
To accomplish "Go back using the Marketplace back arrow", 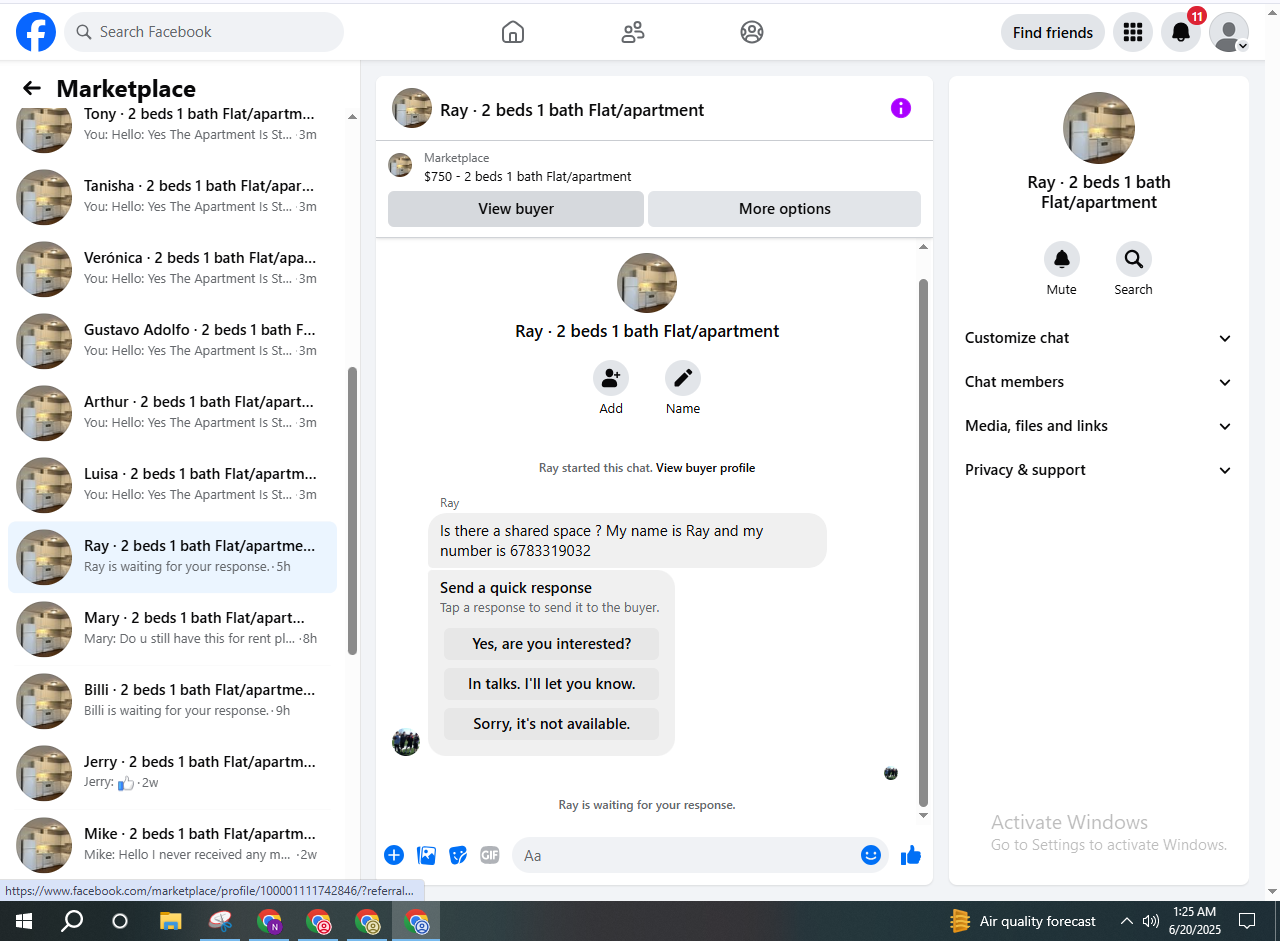I will coord(32,89).
